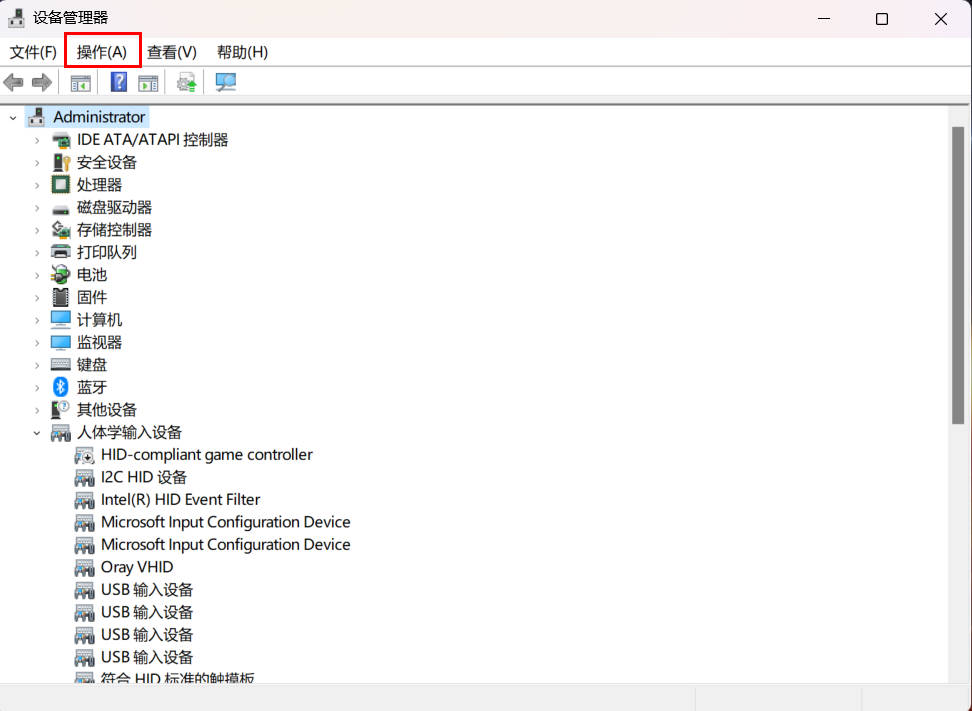The image size is (972, 711).
Task: Click the I2C HID 设备 device icon
Action: pos(84,478)
